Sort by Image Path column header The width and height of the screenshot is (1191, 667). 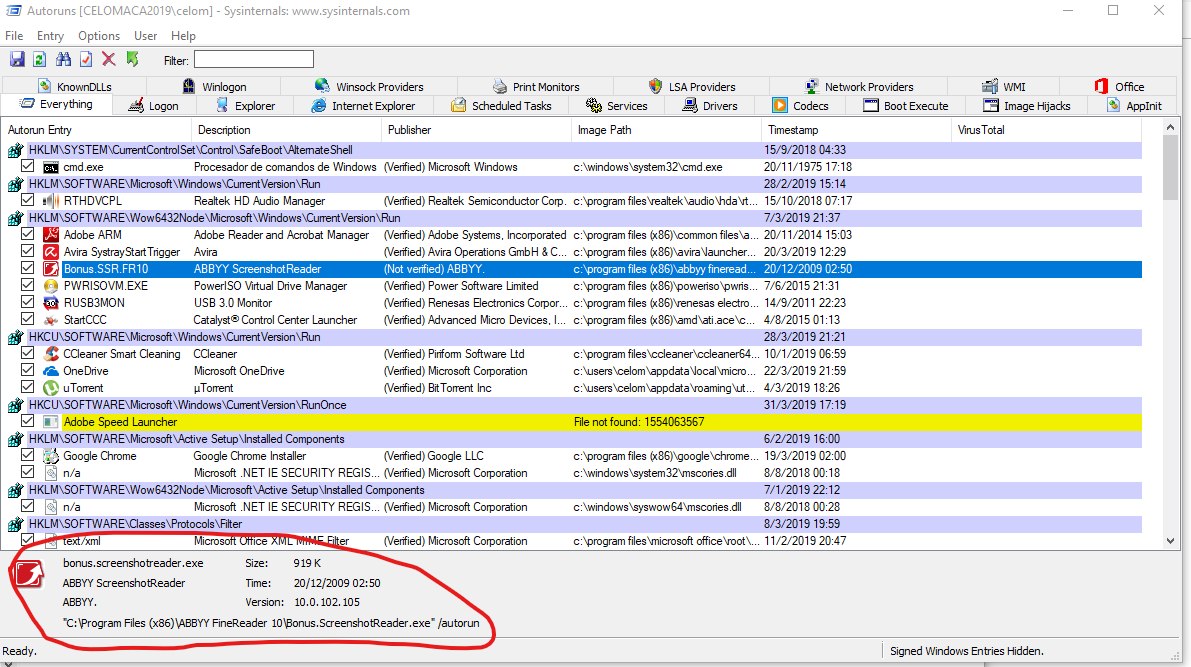pos(665,130)
